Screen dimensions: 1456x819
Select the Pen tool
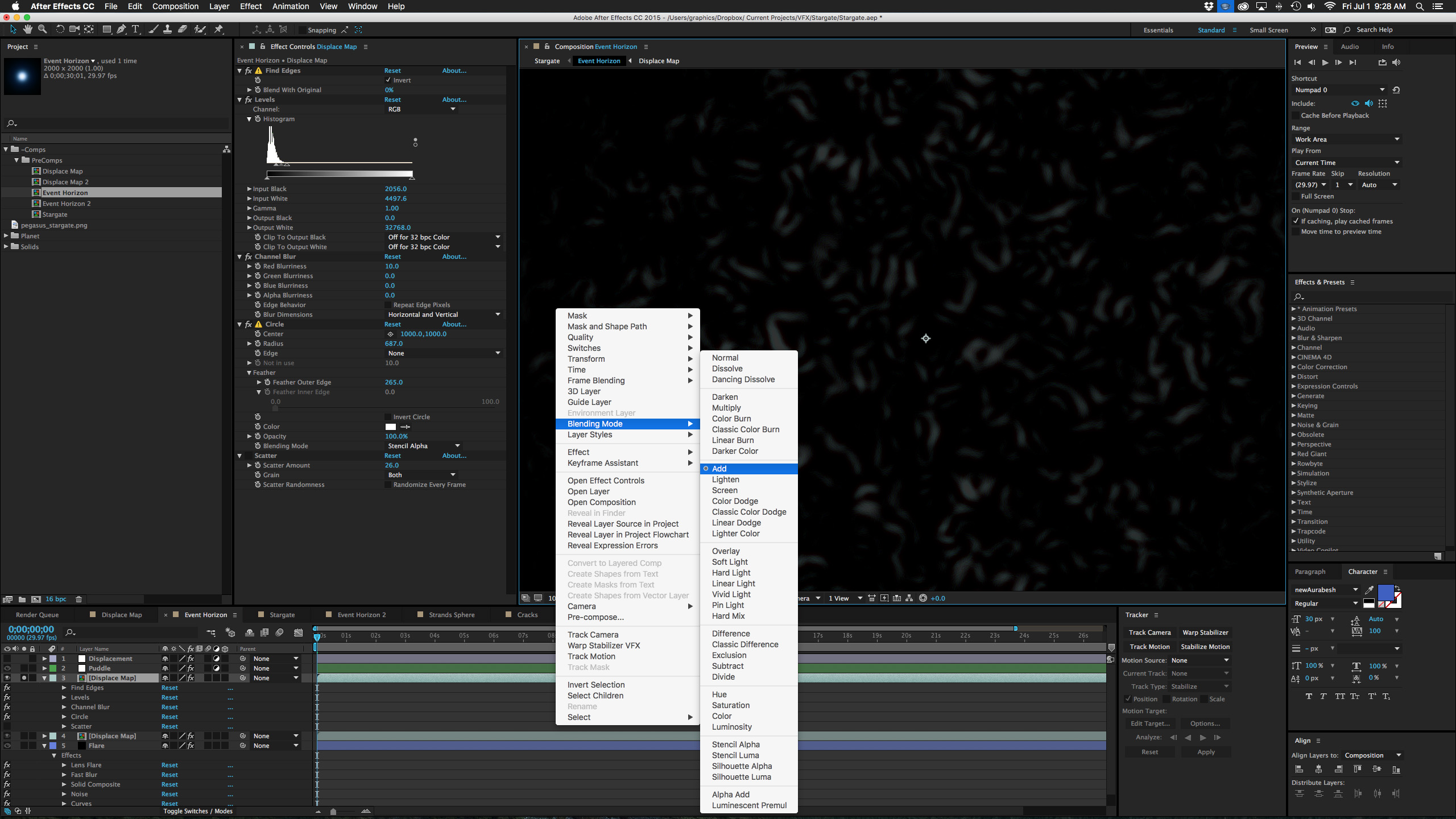coord(121,30)
